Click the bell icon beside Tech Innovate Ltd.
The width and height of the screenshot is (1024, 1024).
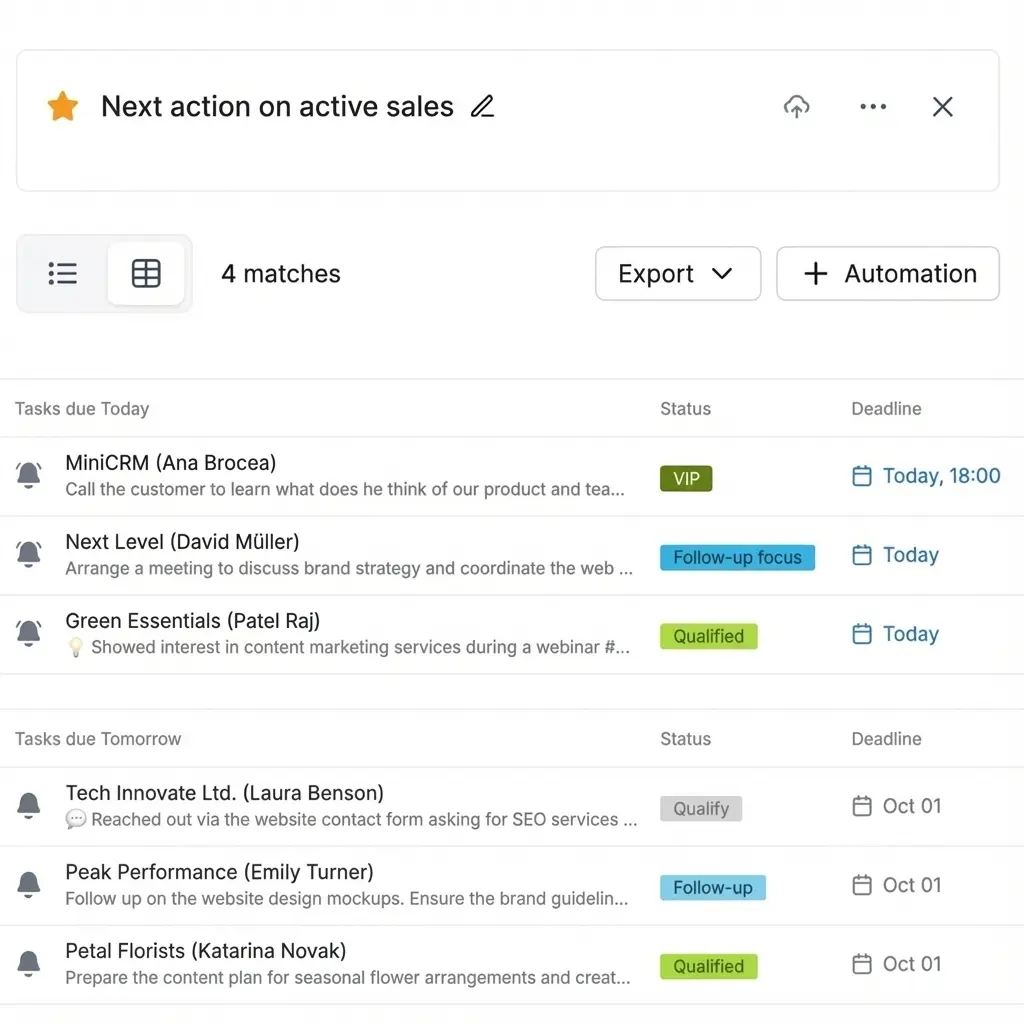pos(29,805)
